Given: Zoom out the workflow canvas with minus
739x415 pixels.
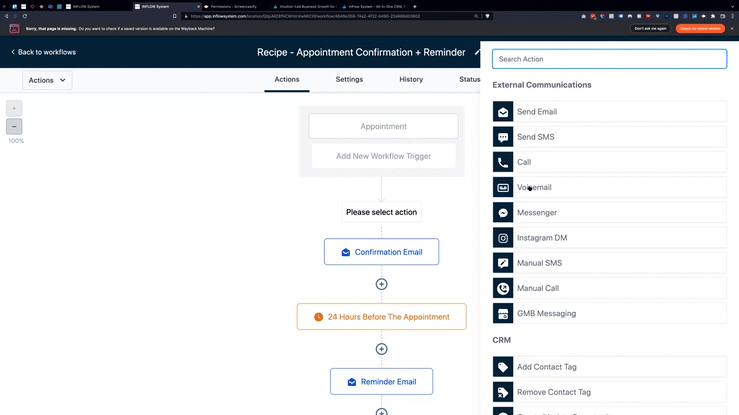Looking at the screenshot, I should tap(14, 126).
